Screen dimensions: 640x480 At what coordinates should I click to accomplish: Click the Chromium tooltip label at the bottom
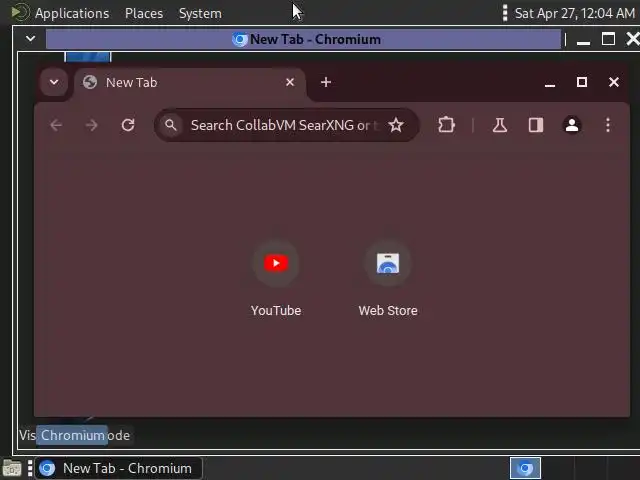tap(72, 435)
